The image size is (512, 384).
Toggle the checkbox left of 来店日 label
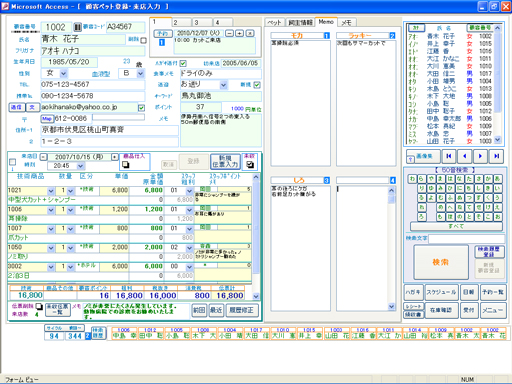(12, 162)
